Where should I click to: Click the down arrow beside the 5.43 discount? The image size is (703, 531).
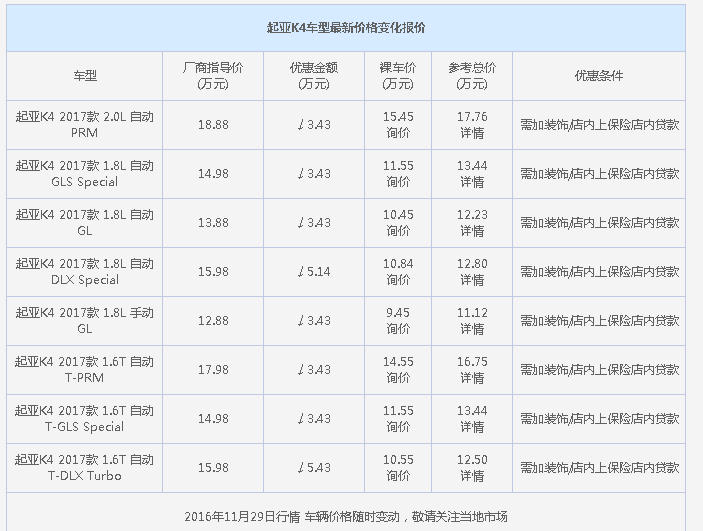pos(302,468)
